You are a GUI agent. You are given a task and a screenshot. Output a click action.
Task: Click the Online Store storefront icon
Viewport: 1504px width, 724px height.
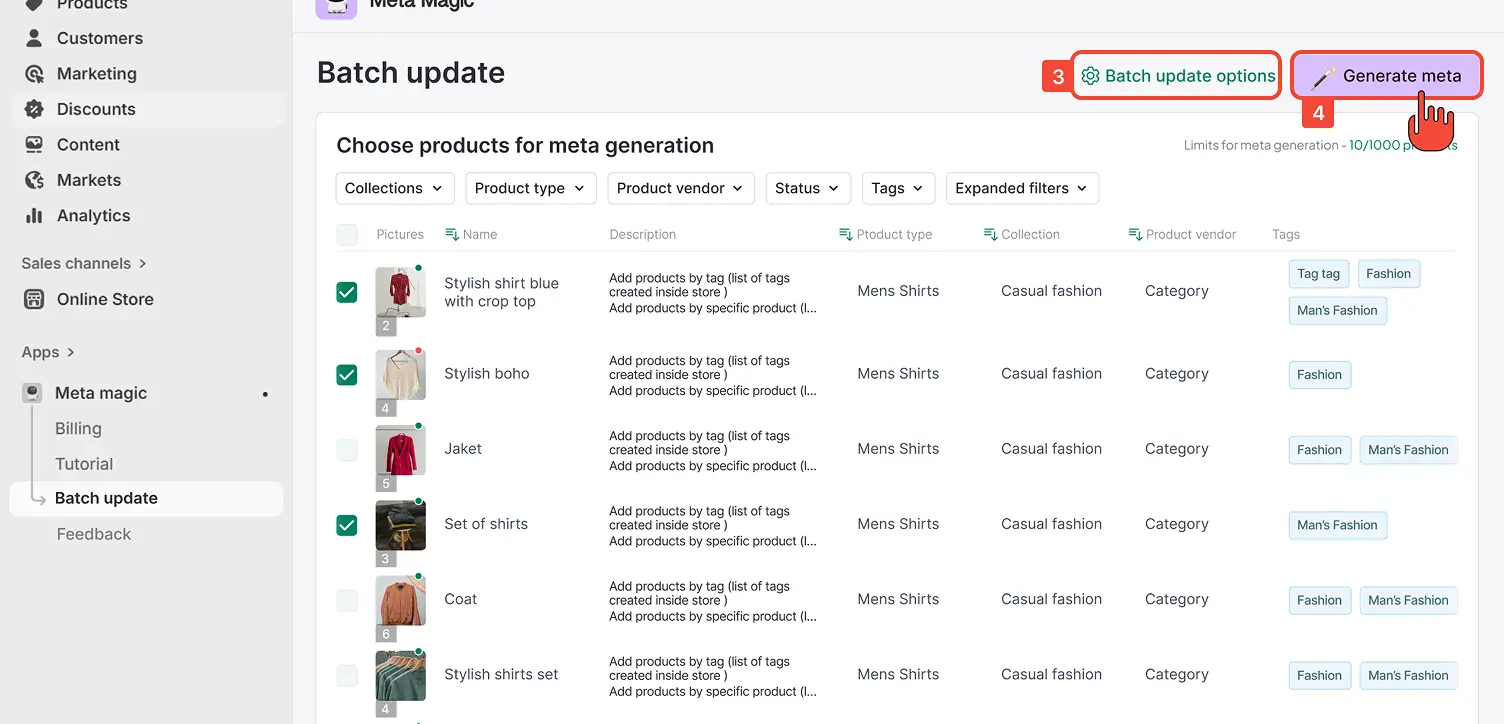tap(34, 299)
